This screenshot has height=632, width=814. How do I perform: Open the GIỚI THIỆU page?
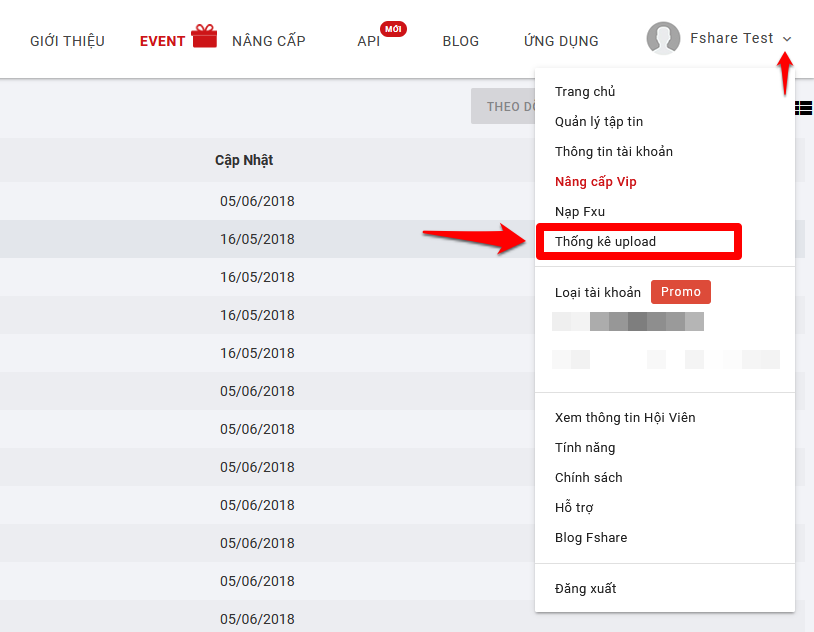[x=67, y=41]
